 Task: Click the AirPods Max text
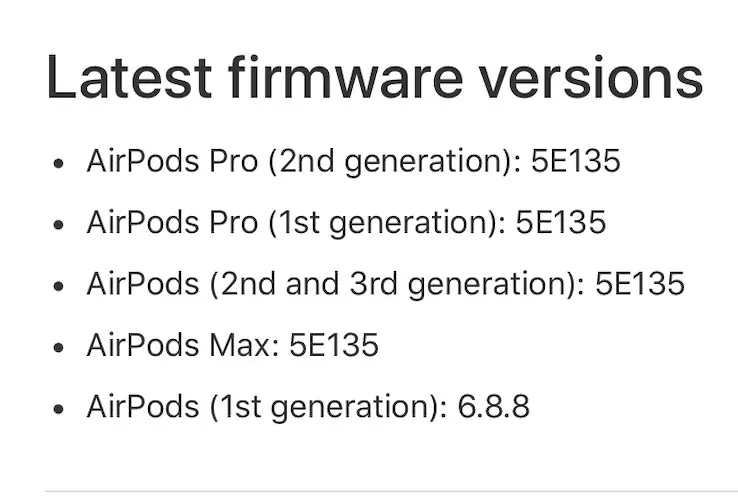(179, 346)
